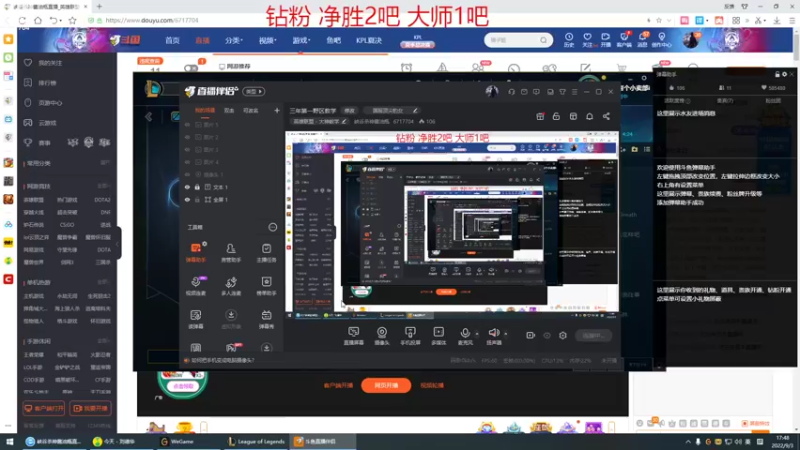Open the PK tool in the toolbox

tap(231, 347)
